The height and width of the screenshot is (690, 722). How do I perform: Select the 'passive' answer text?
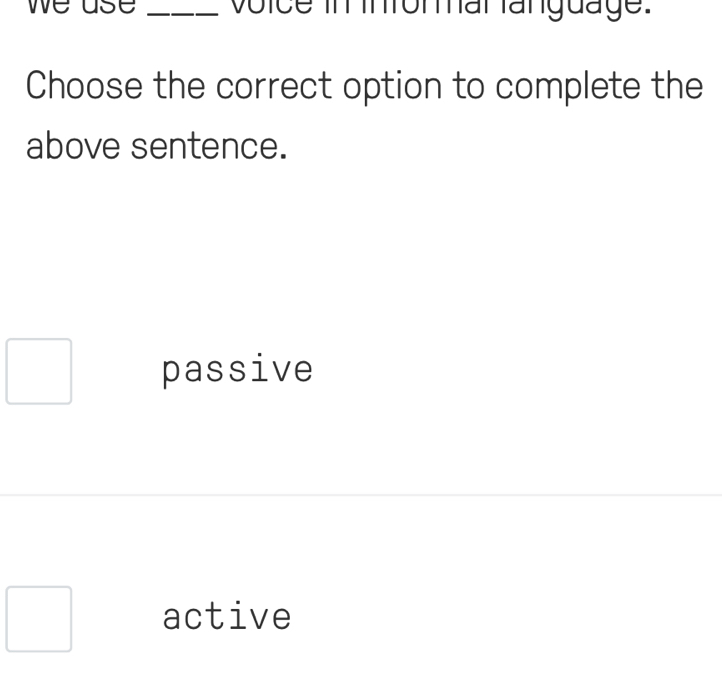[x=237, y=370]
